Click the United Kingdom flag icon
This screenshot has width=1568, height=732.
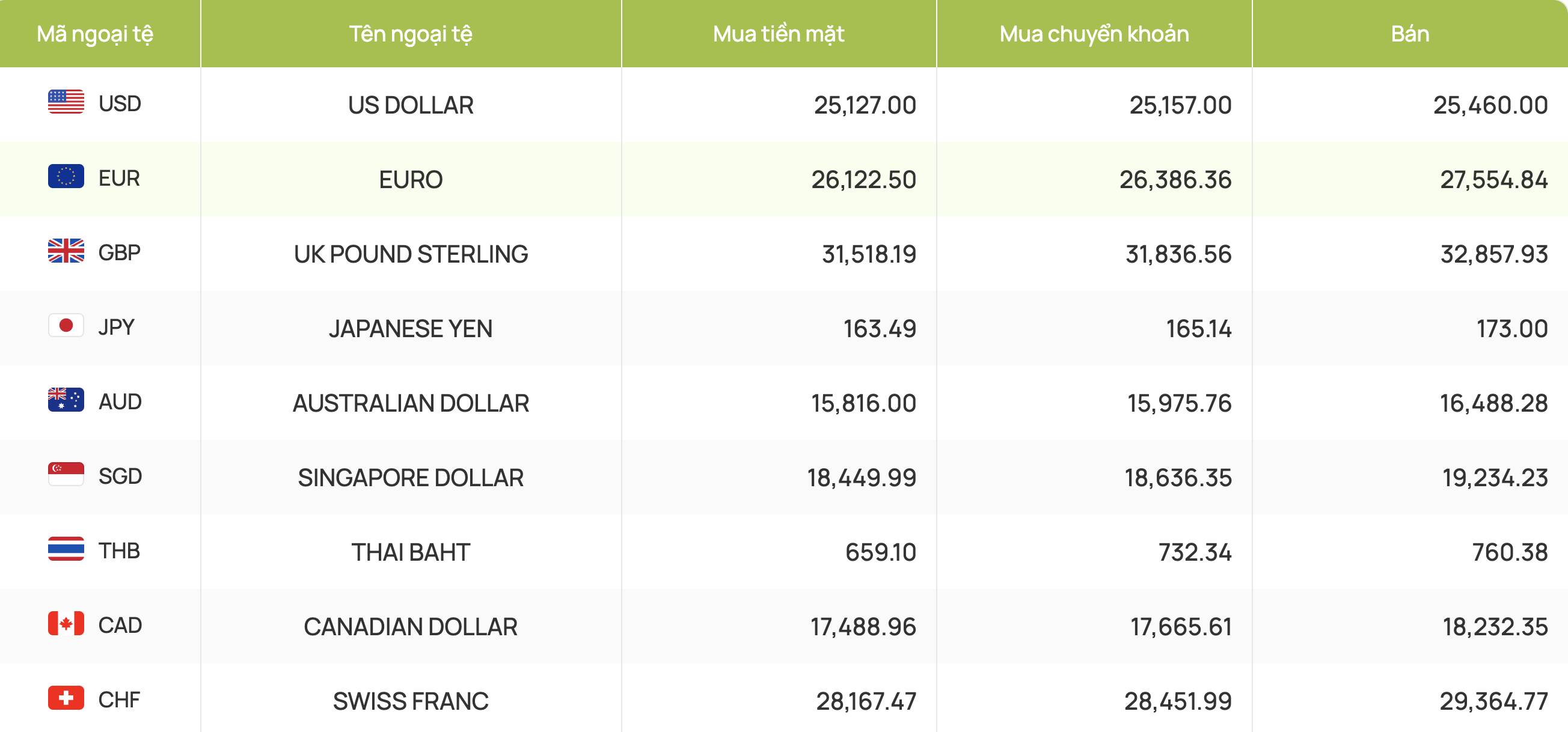[66, 251]
